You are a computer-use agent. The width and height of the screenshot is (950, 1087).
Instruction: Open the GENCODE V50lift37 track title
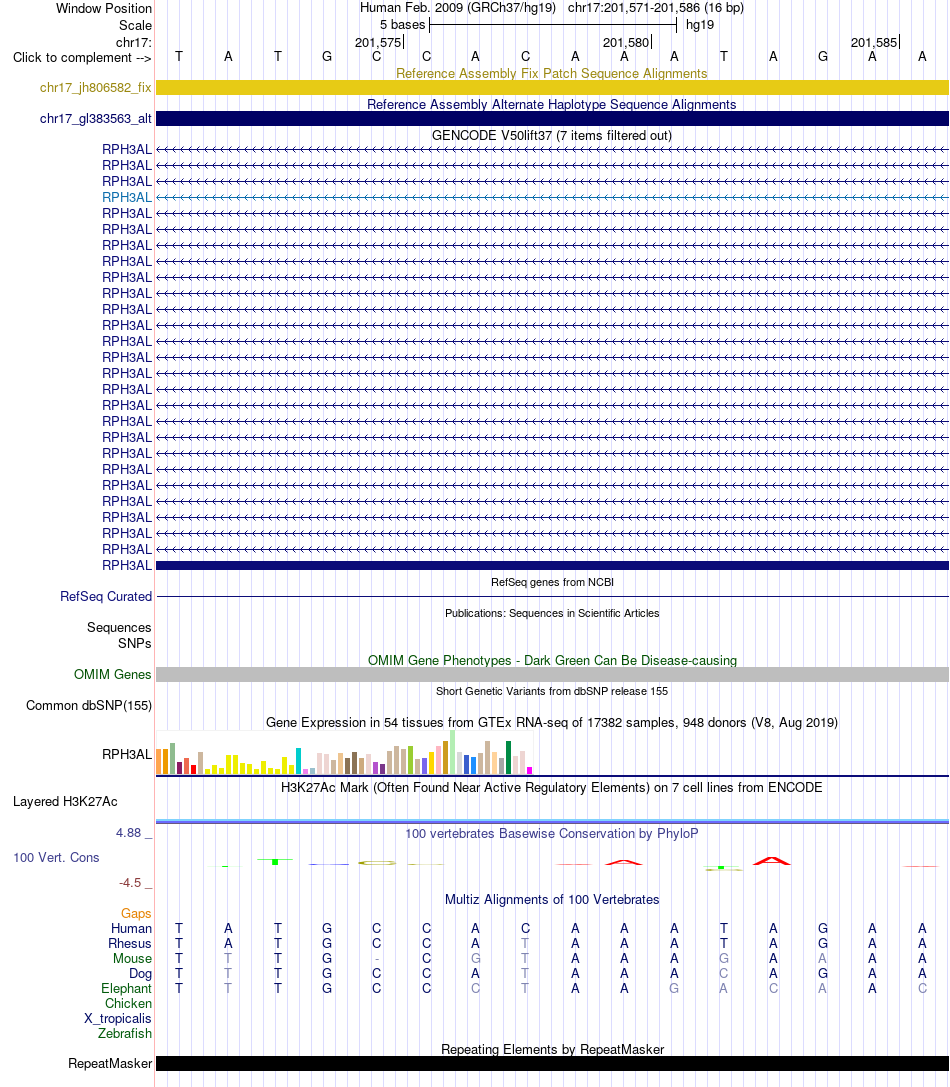[552, 136]
